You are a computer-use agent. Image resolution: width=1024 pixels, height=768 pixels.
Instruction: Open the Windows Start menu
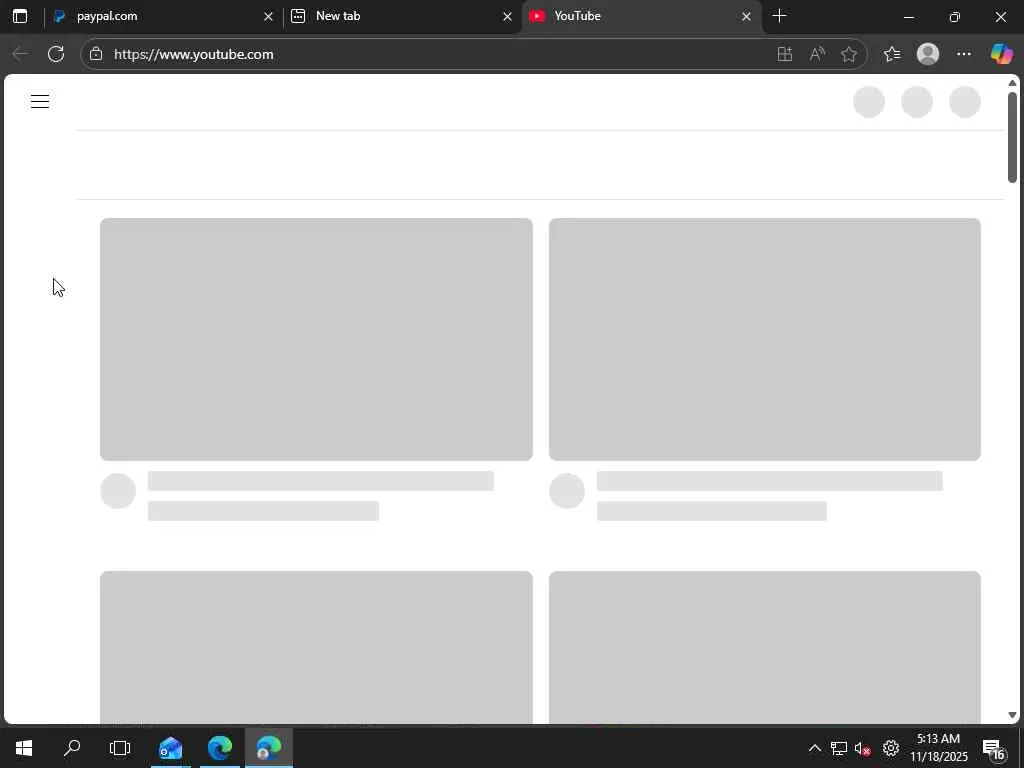[24, 748]
